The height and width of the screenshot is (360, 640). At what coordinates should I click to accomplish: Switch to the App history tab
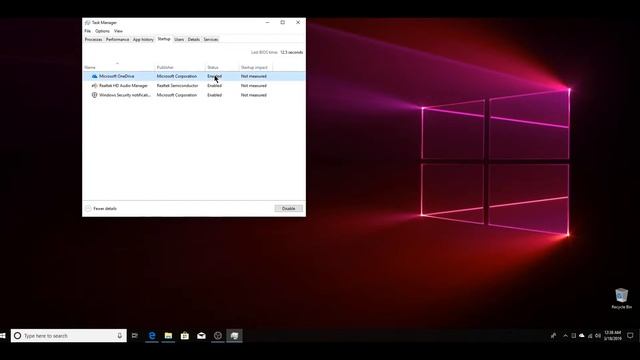coord(143,40)
